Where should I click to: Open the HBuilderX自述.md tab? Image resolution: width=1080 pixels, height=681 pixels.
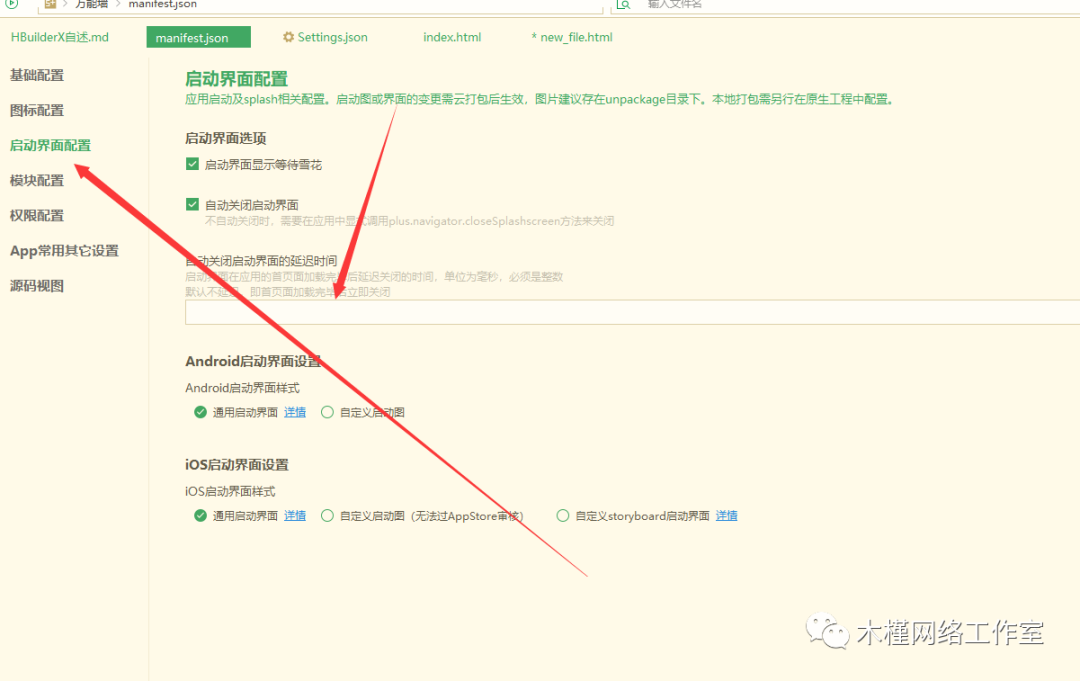pos(59,37)
